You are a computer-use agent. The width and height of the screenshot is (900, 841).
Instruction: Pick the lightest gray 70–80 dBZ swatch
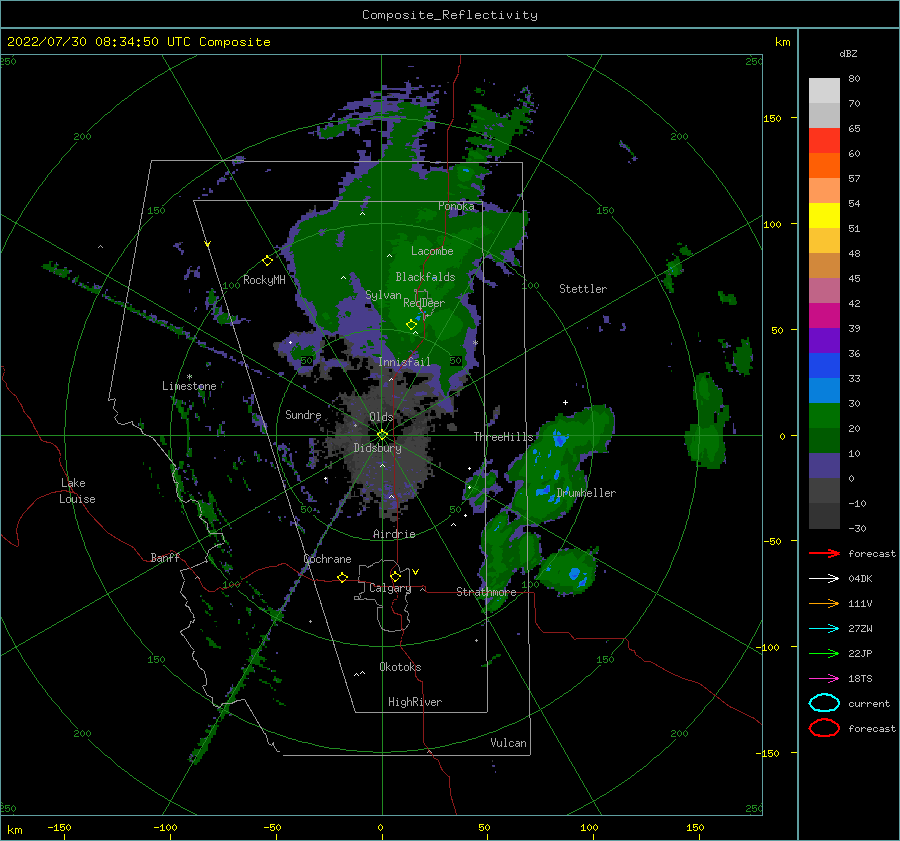tap(824, 91)
